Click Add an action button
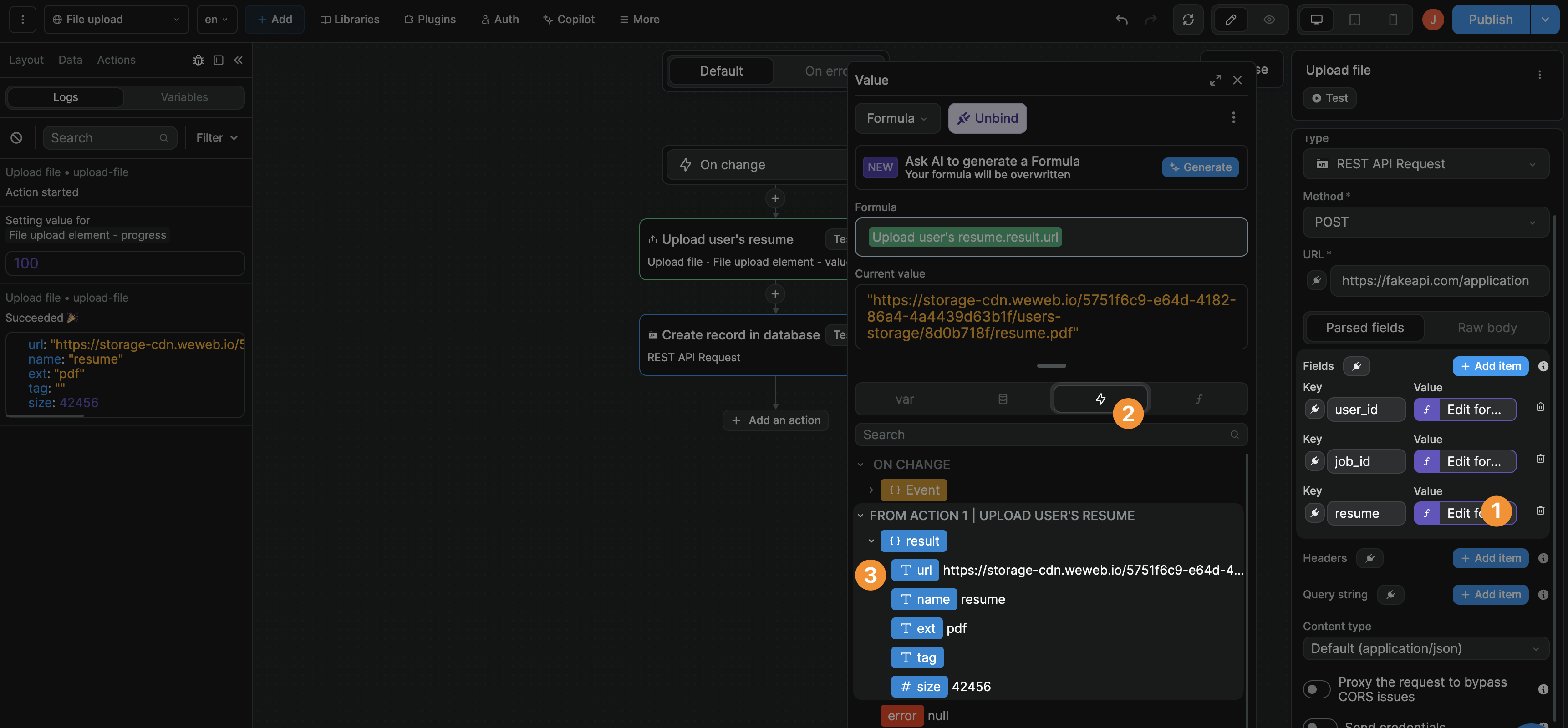This screenshot has width=1568, height=728. tap(775, 420)
